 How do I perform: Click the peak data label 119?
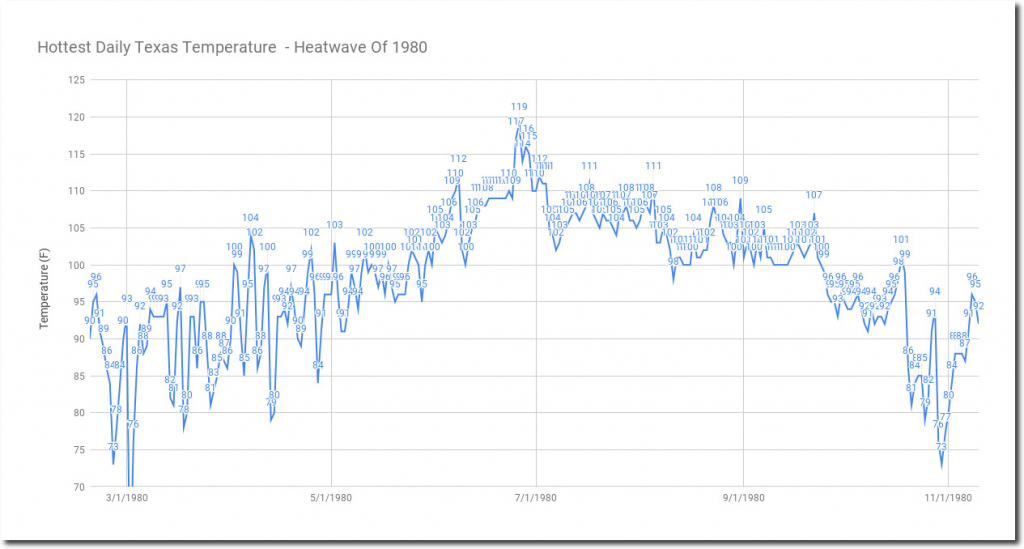click(519, 106)
